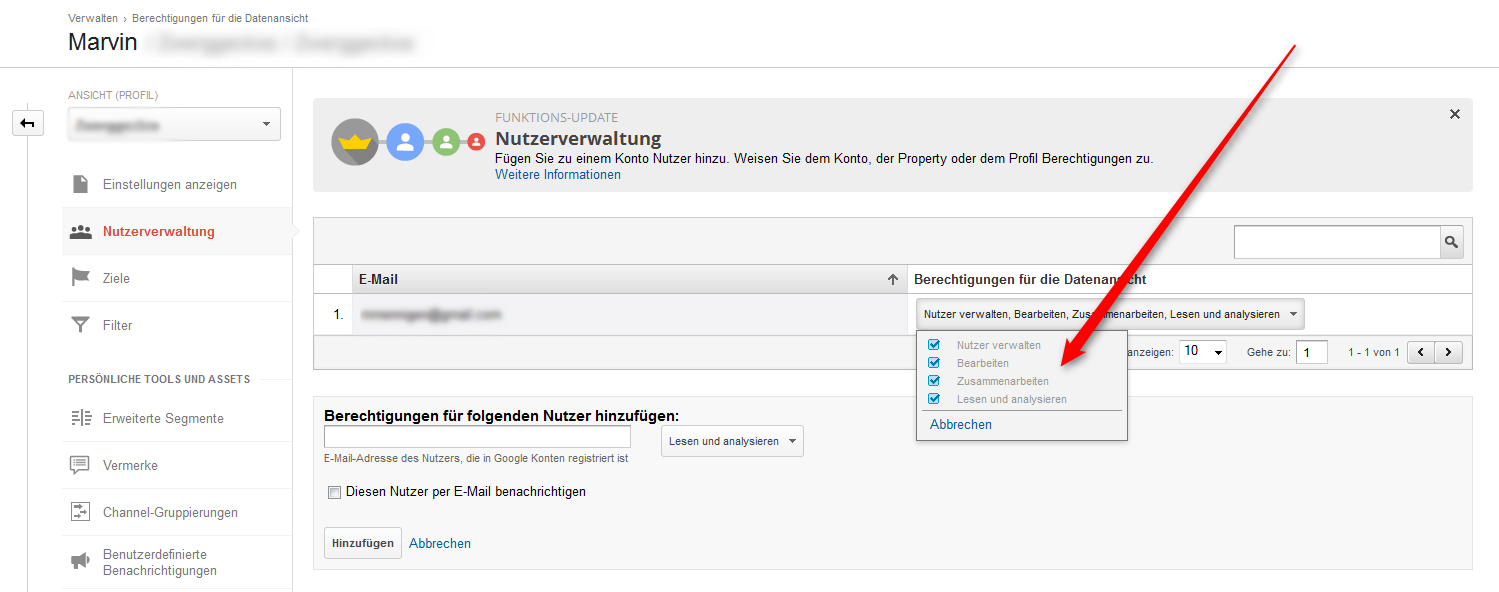Click the search magnifier icon
This screenshot has width=1499, height=592.
point(1451,242)
